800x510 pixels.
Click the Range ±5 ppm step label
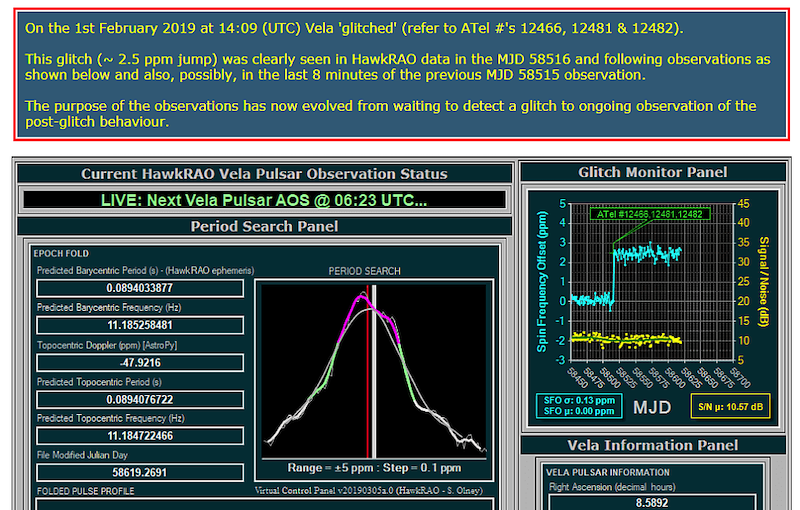click(x=371, y=467)
